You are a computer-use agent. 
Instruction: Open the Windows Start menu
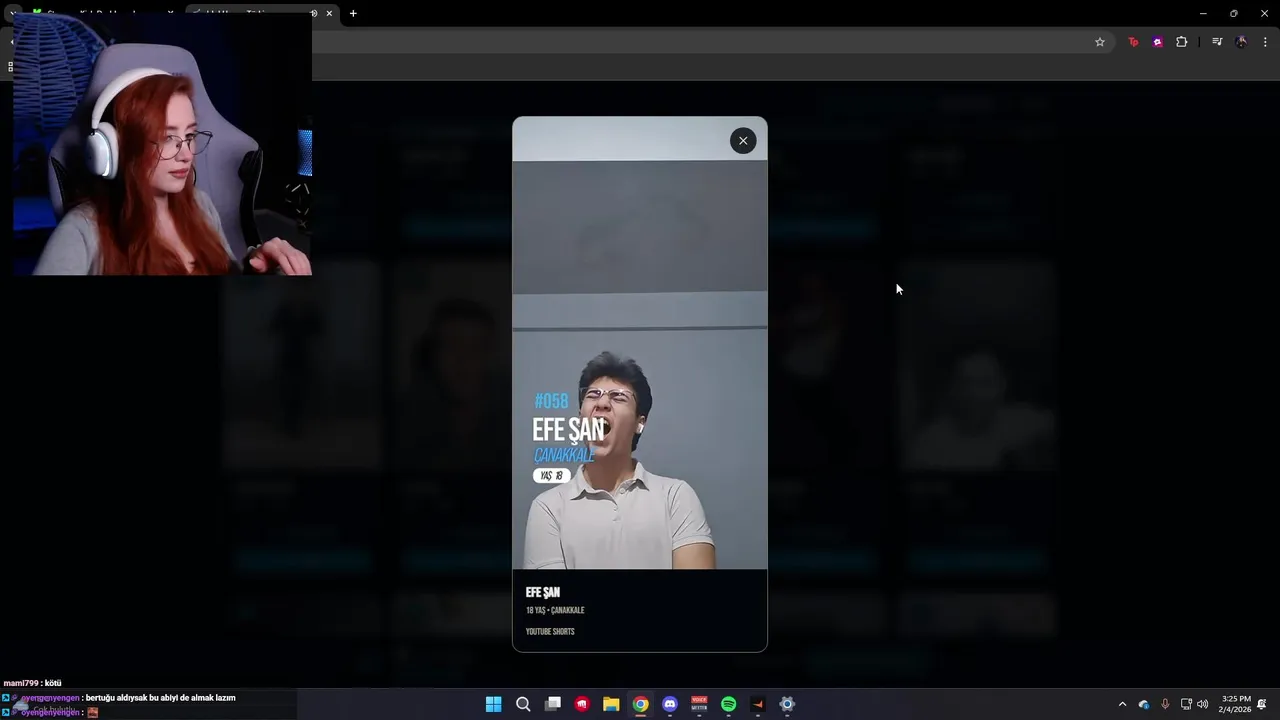[x=494, y=704]
